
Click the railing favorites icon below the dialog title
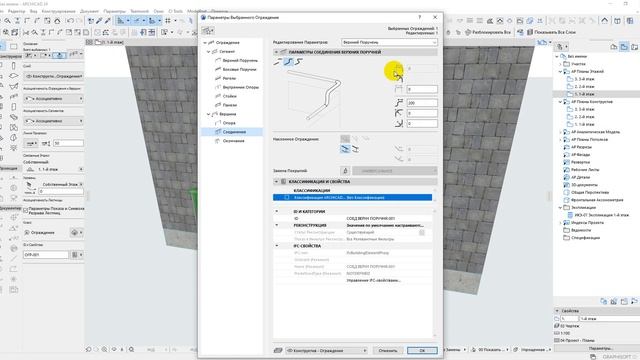[x=208, y=31]
